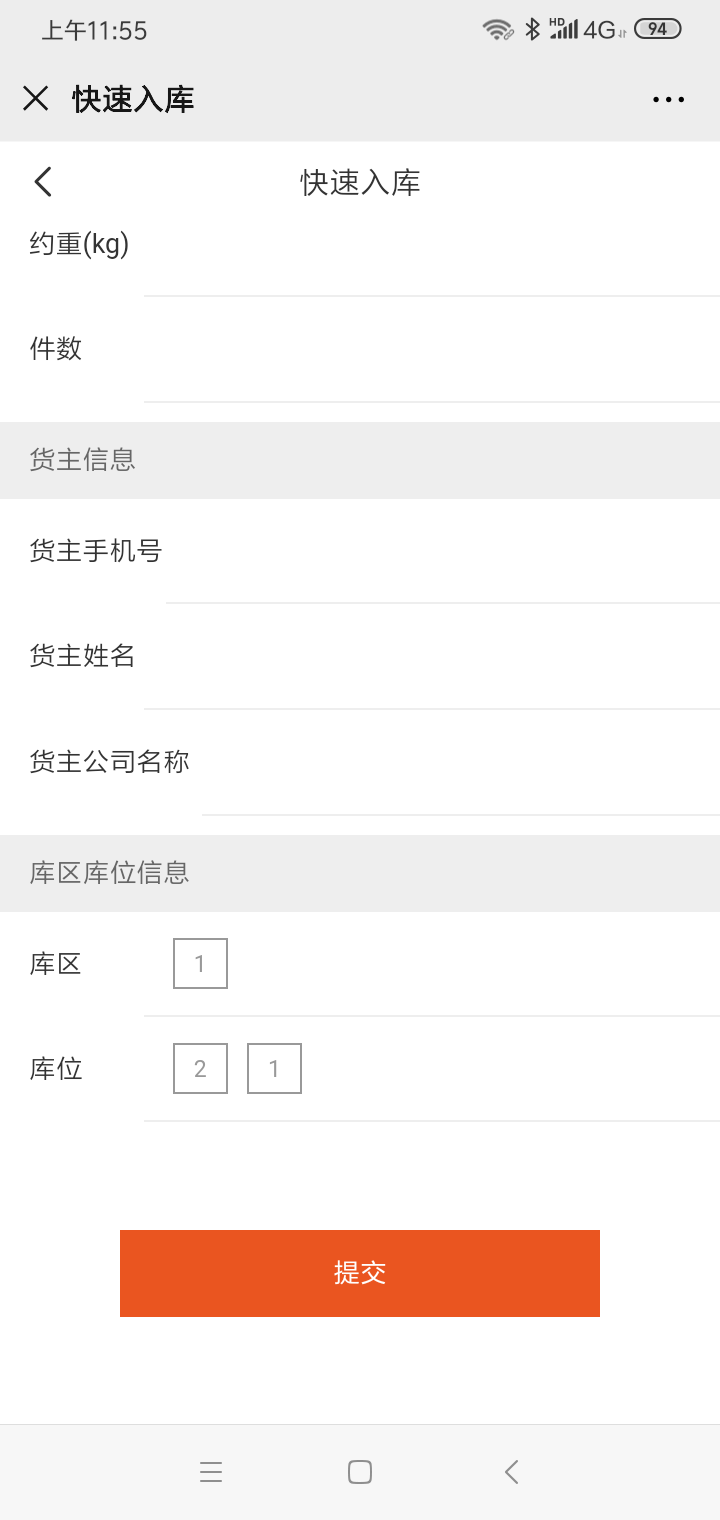Tap the 货主信息 section header

pos(360,460)
